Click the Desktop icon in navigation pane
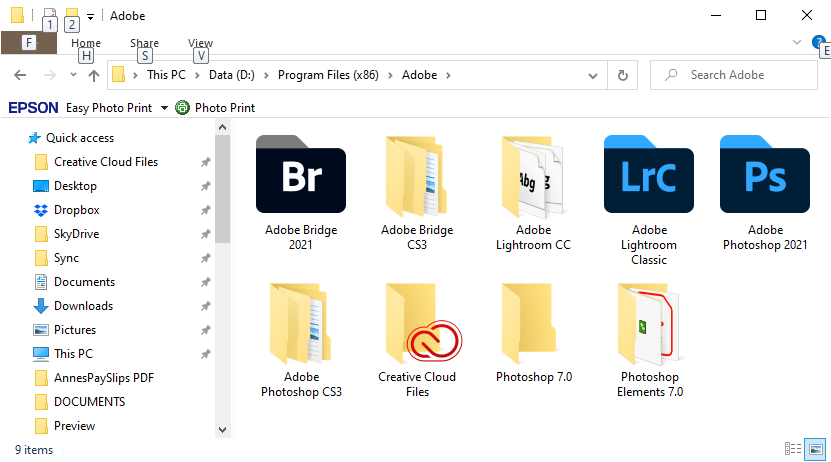Viewport: 831px width, 462px height. [41, 186]
